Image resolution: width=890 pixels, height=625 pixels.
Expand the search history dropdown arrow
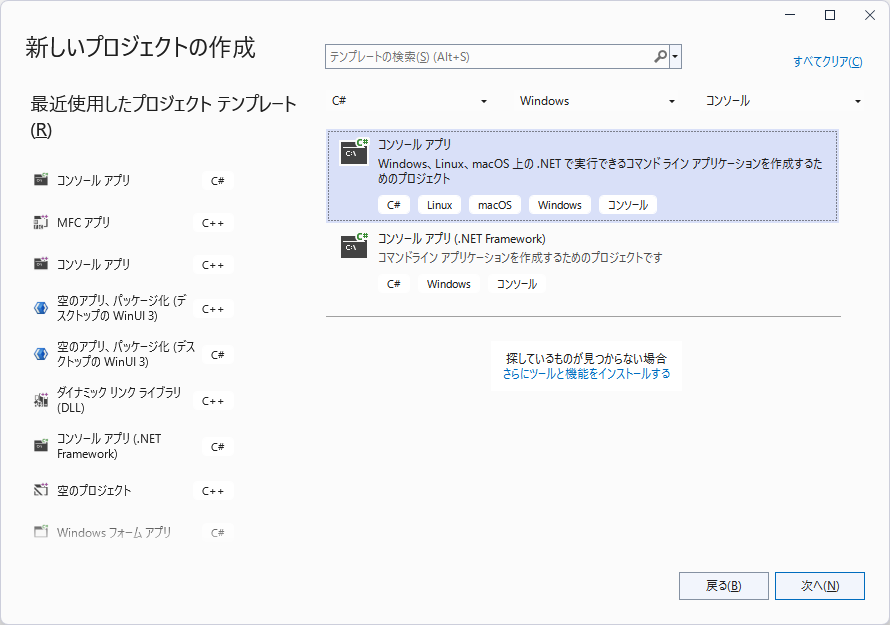click(x=676, y=57)
